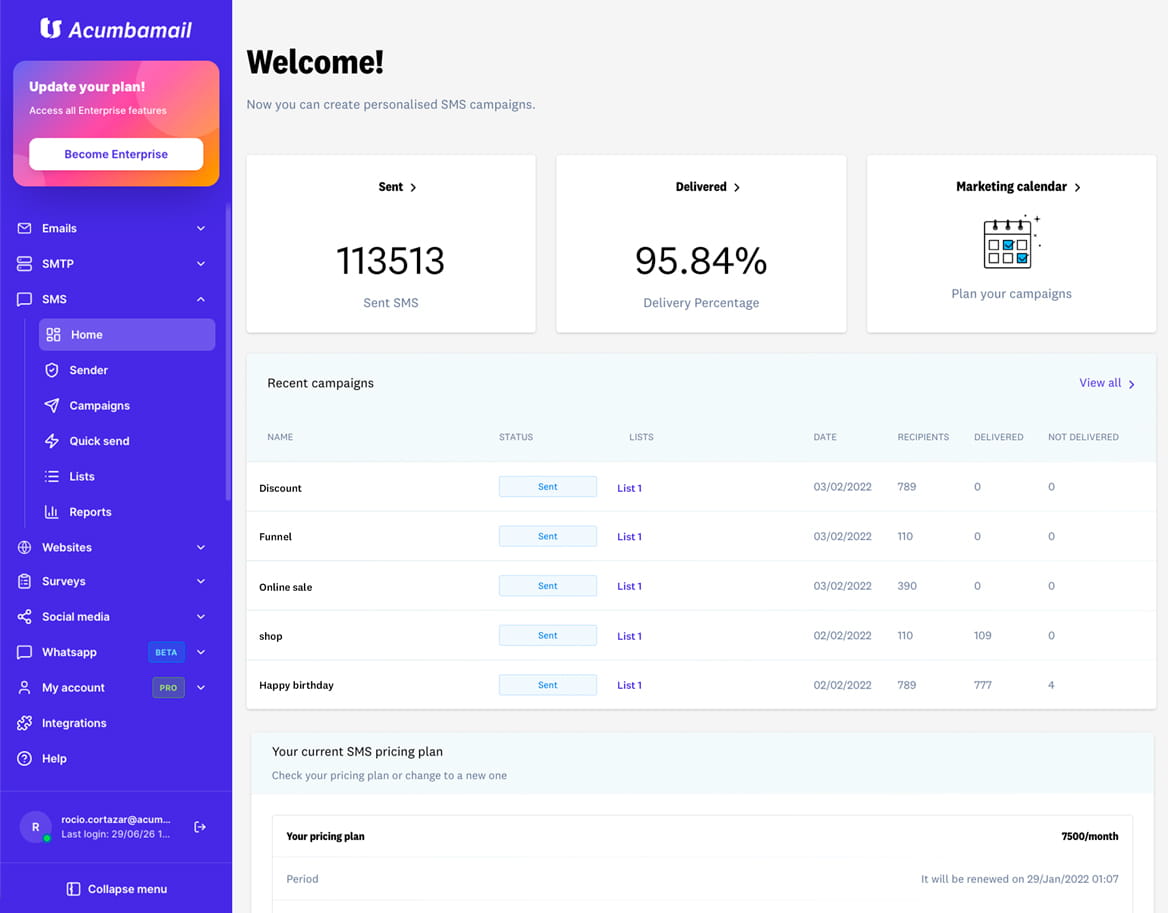The height and width of the screenshot is (913, 1168).
Task: Open the Reports menu item
Action: pyautogui.click(x=90, y=512)
